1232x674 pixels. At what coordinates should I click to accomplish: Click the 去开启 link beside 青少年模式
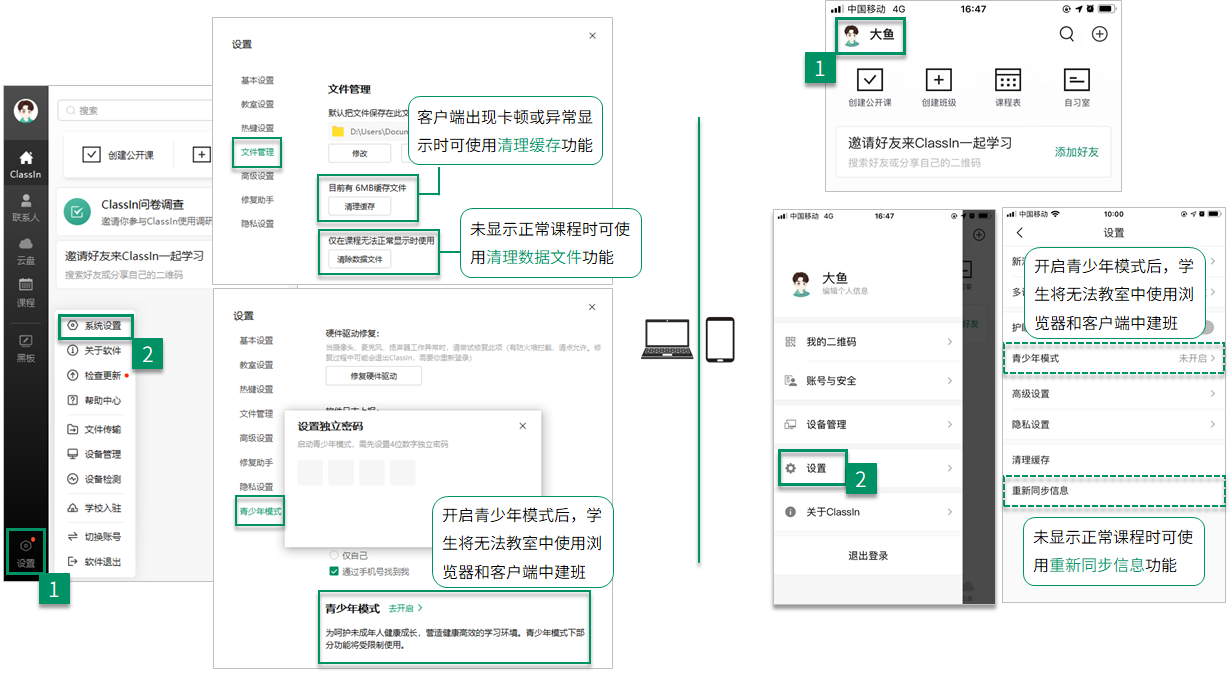tap(405, 608)
